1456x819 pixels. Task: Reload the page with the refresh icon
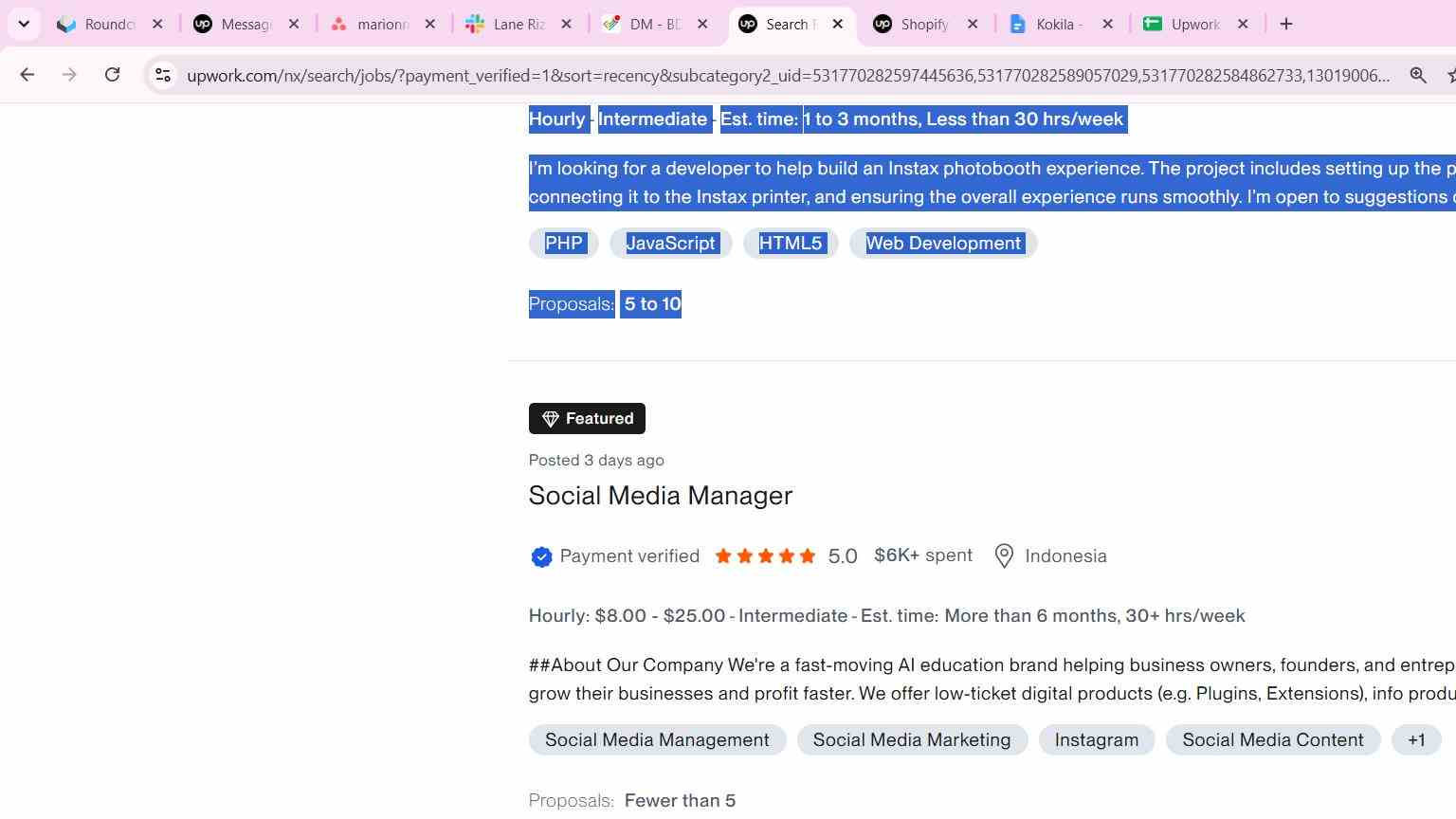click(x=112, y=74)
